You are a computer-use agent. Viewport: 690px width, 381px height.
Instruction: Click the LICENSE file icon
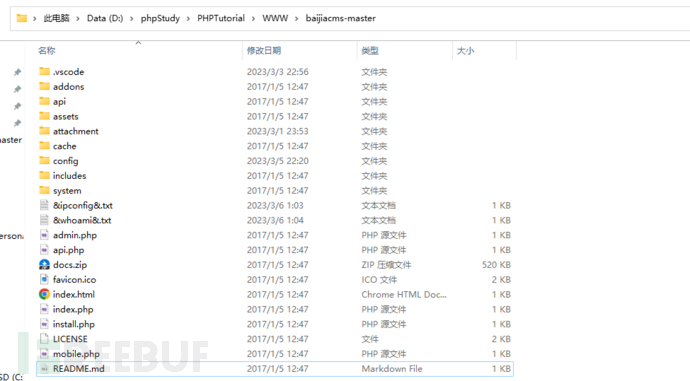point(44,339)
